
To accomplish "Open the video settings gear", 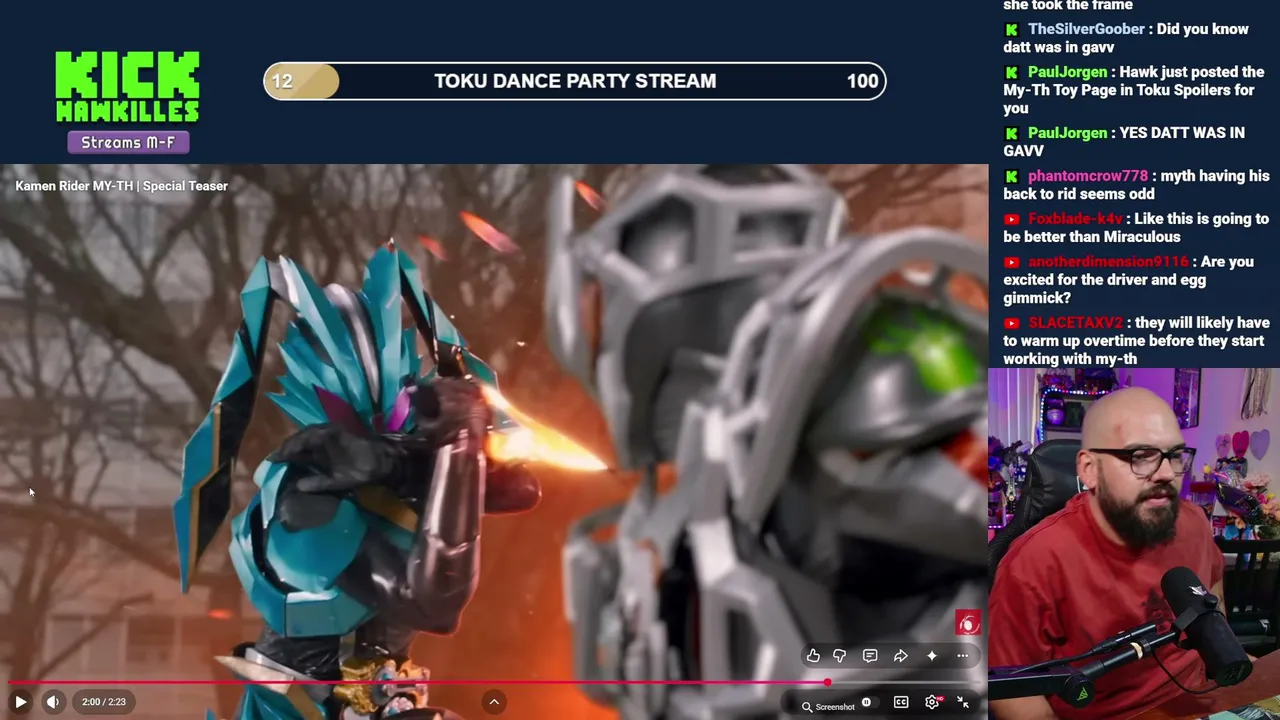I will [x=932, y=702].
